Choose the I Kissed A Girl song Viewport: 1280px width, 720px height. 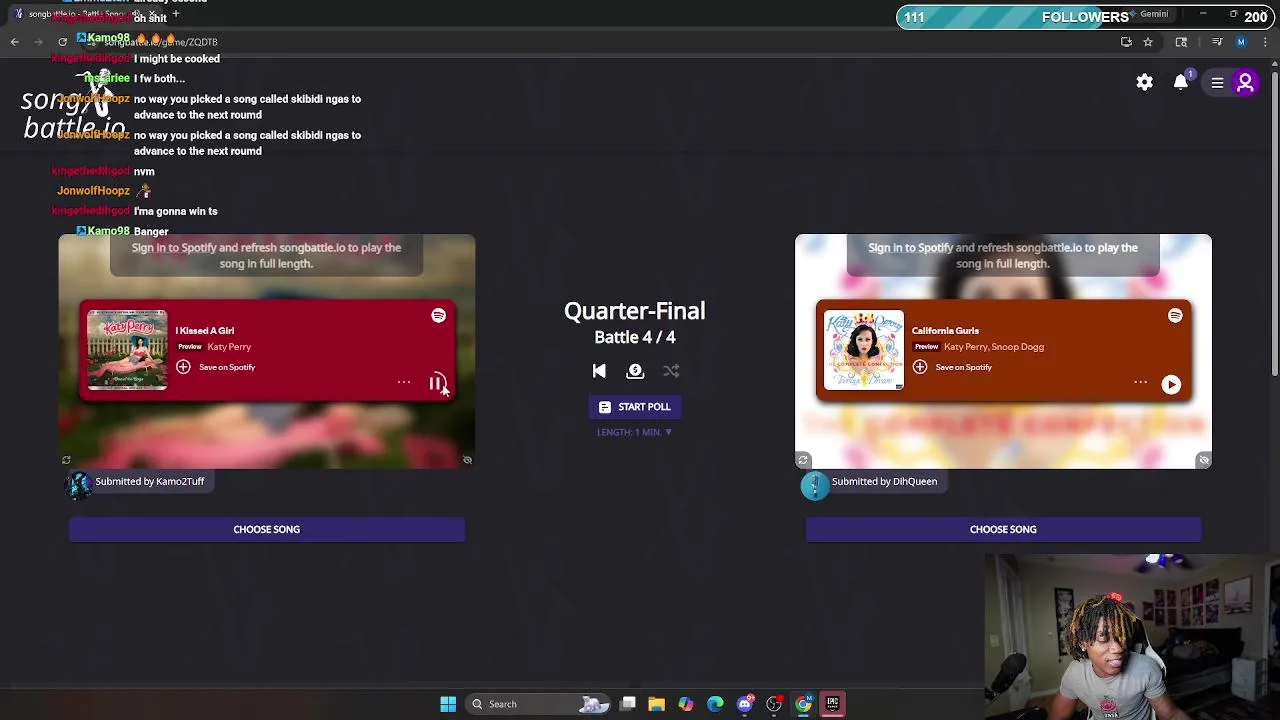(x=267, y=530)
